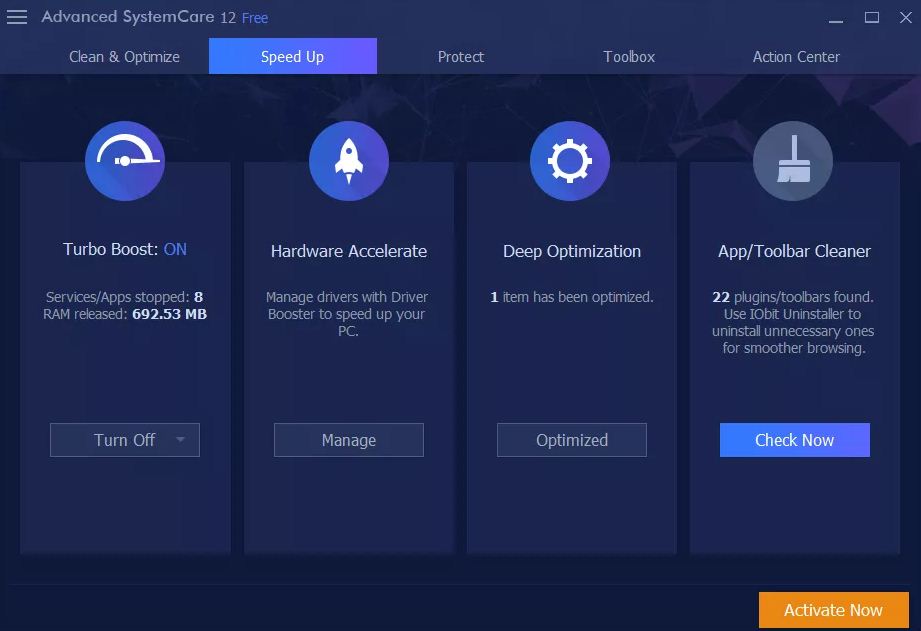The height and width of the screenshot is (631, 921).
Task: Click the Turbo Boost: ON title
Action: pyautogui.click(x=125, y=249)
